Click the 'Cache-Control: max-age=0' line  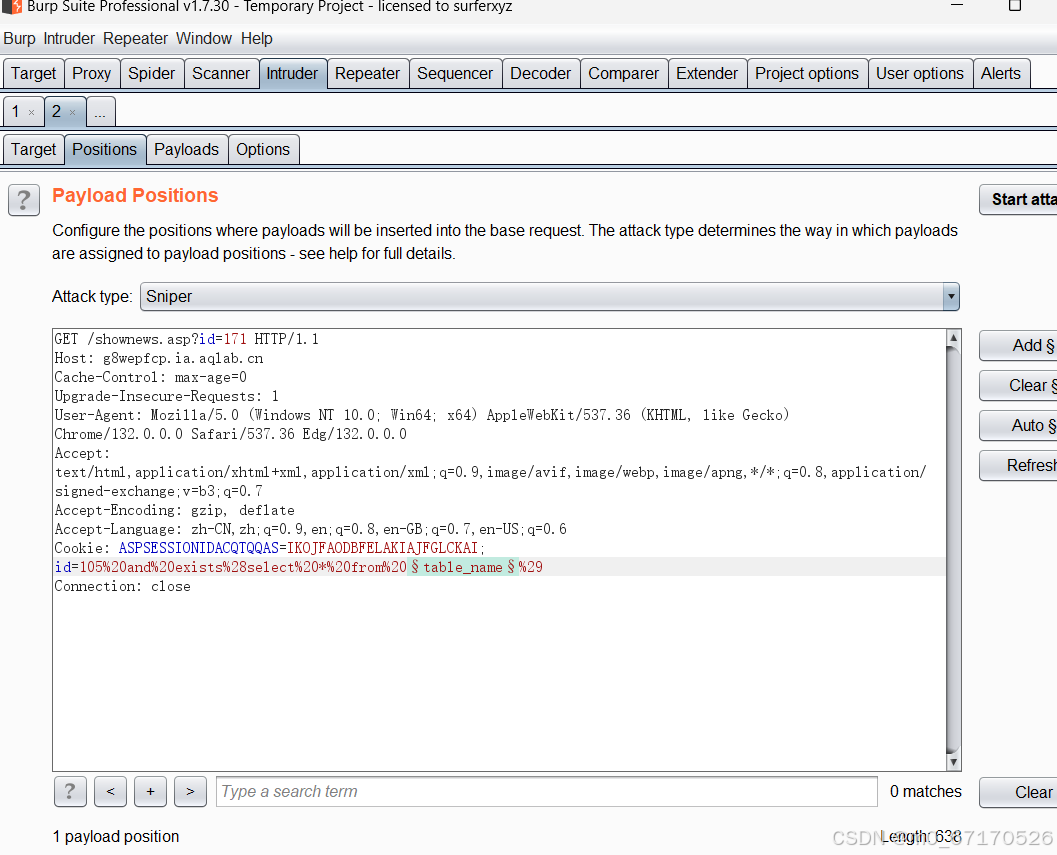[151, 377]
